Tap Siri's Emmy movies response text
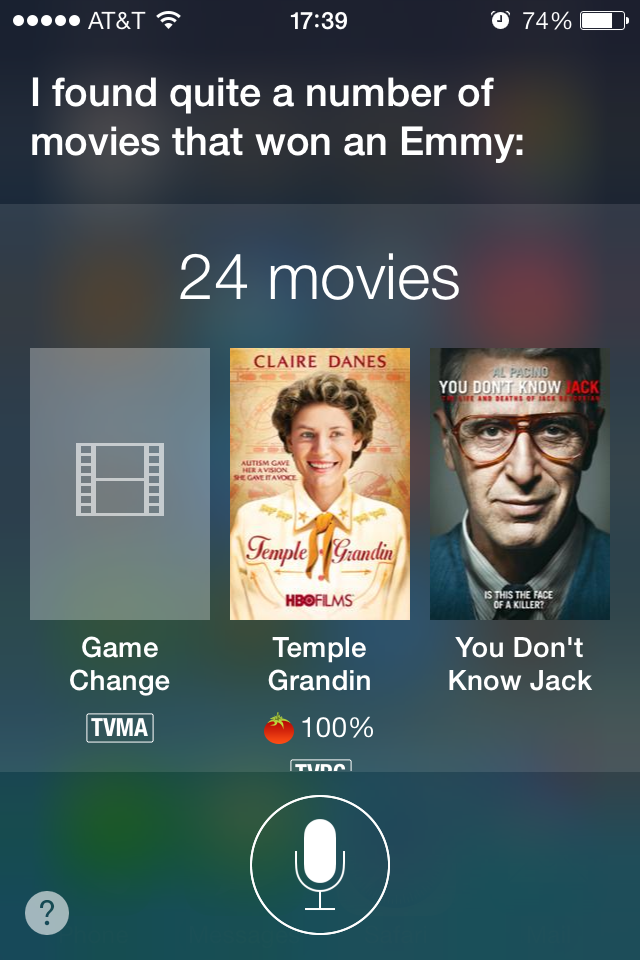This screenshot has height=960, width=640. point(277,118)
